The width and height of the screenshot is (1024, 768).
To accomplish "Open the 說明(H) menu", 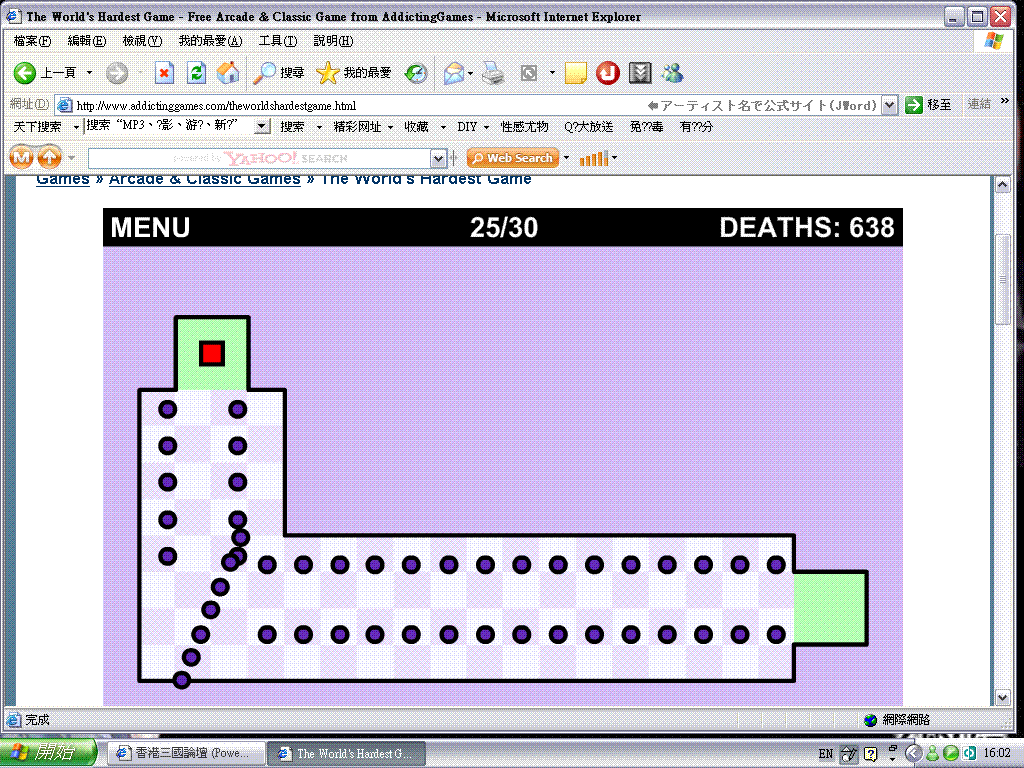I will click(x=333, y=40).
